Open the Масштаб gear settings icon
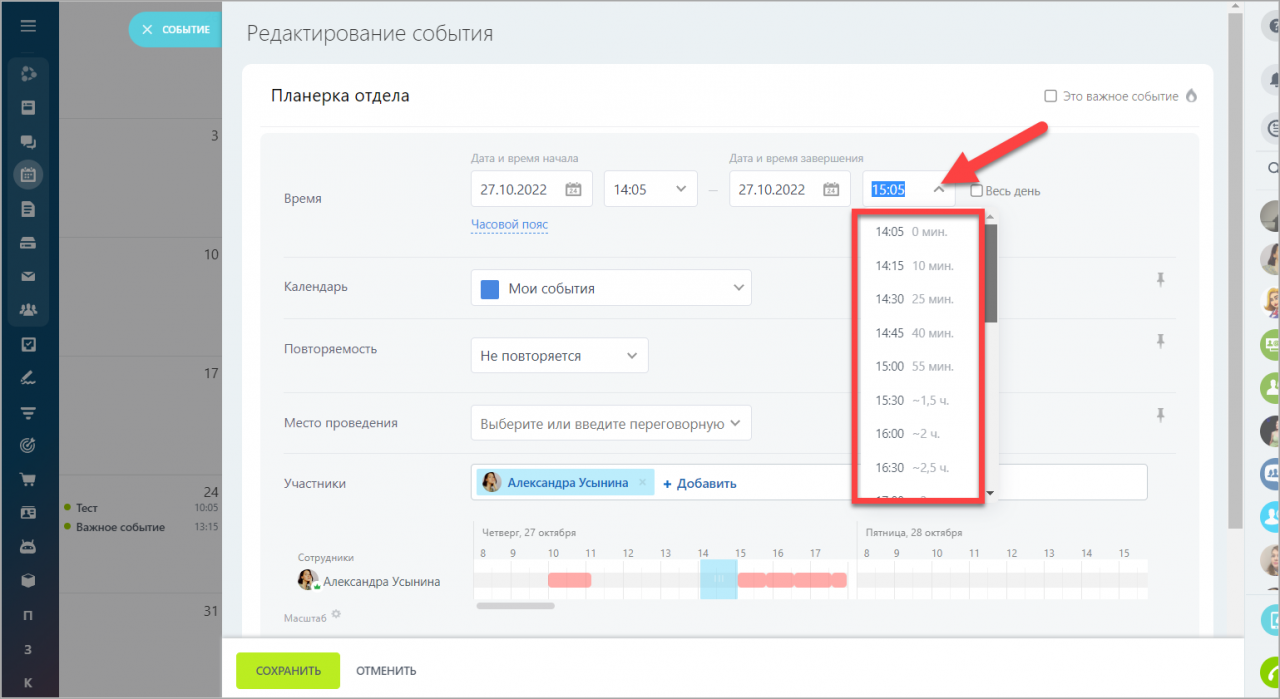Image resolution: width=1280 pixels, height=699 pixels. (x=336, y=614)
